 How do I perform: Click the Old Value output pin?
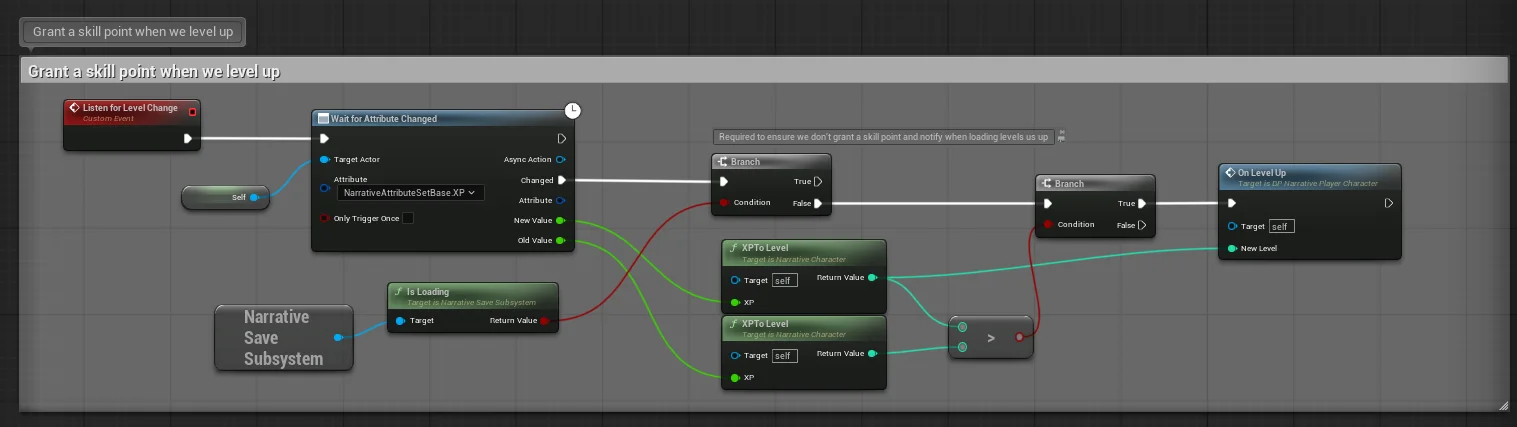click(560, 240)
